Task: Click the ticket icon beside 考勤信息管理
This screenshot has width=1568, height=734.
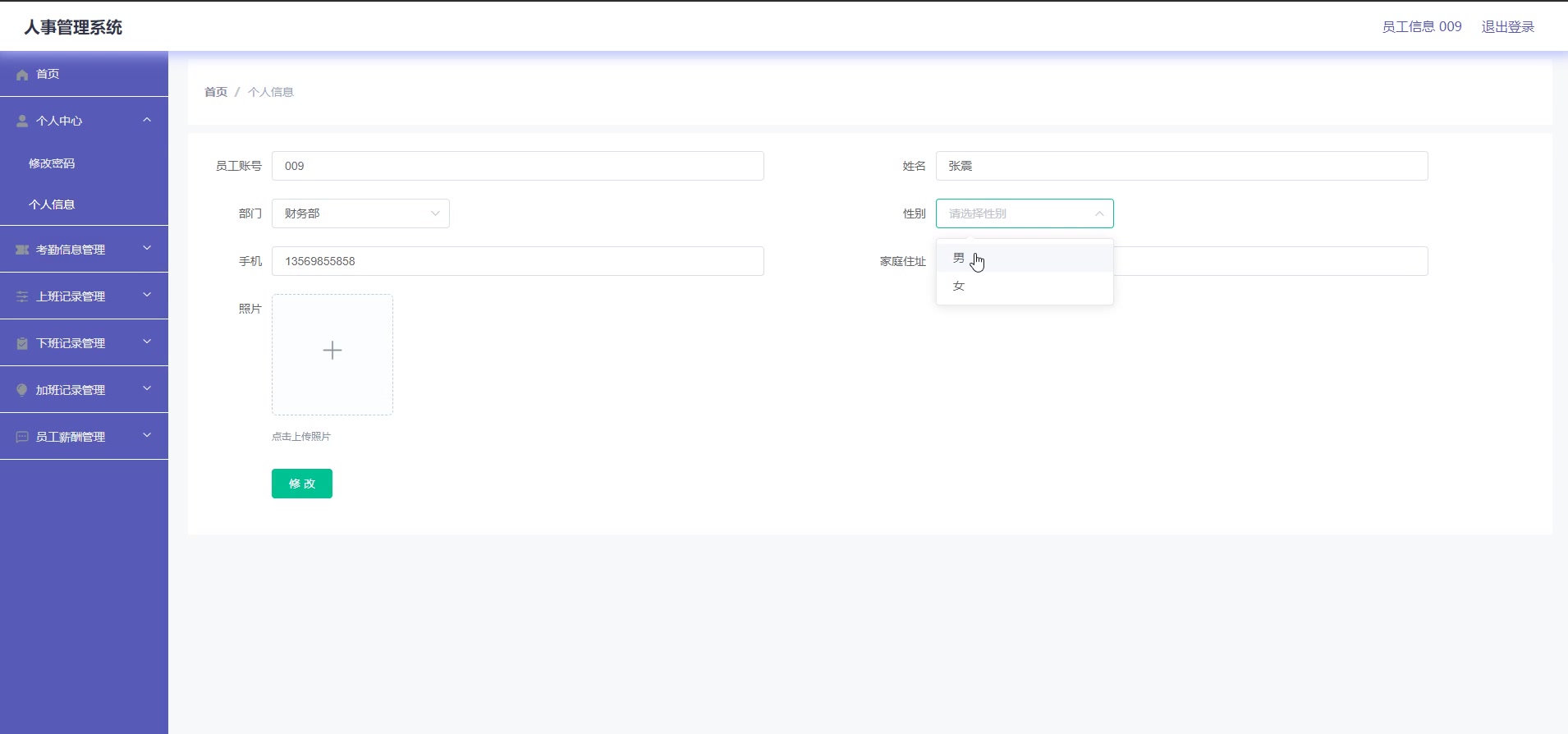Action: (x=22, y=250)
